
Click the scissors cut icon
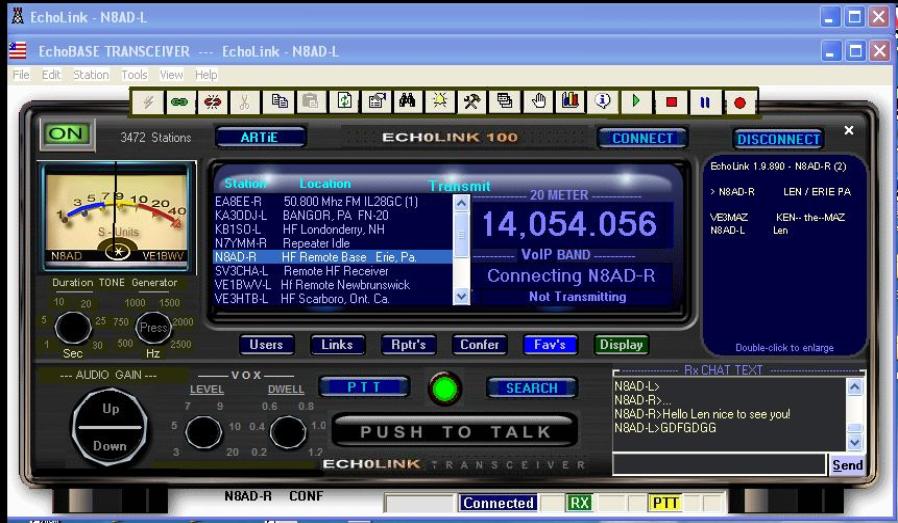245,103
